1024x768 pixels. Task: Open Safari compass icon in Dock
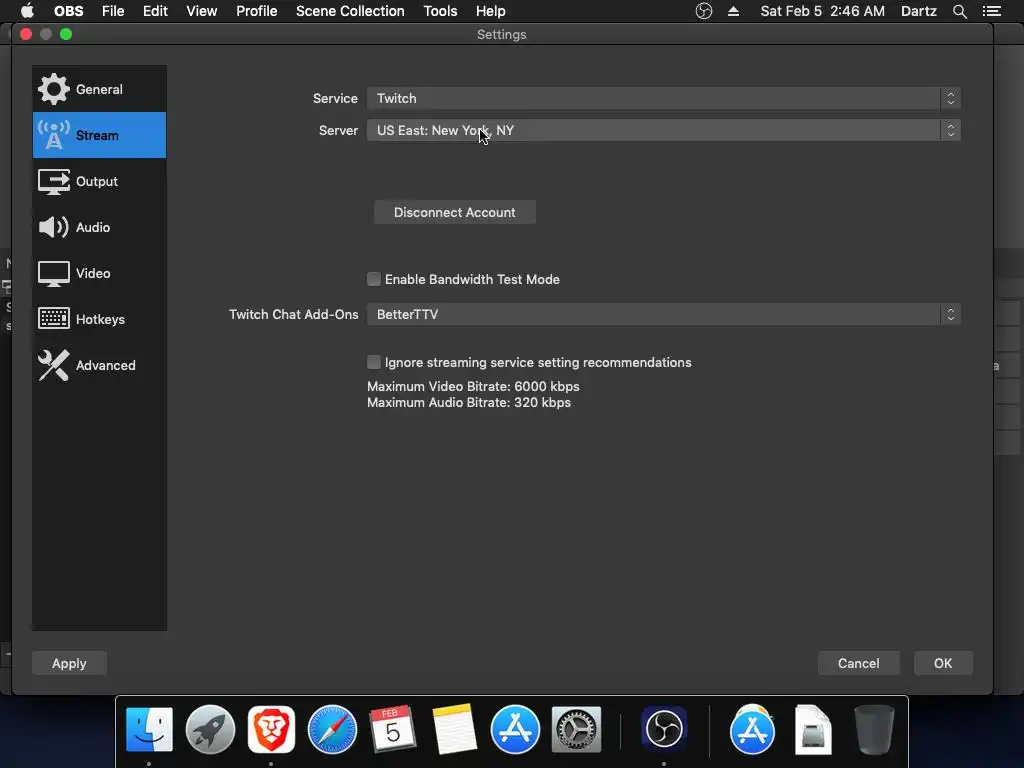(332, 729)
